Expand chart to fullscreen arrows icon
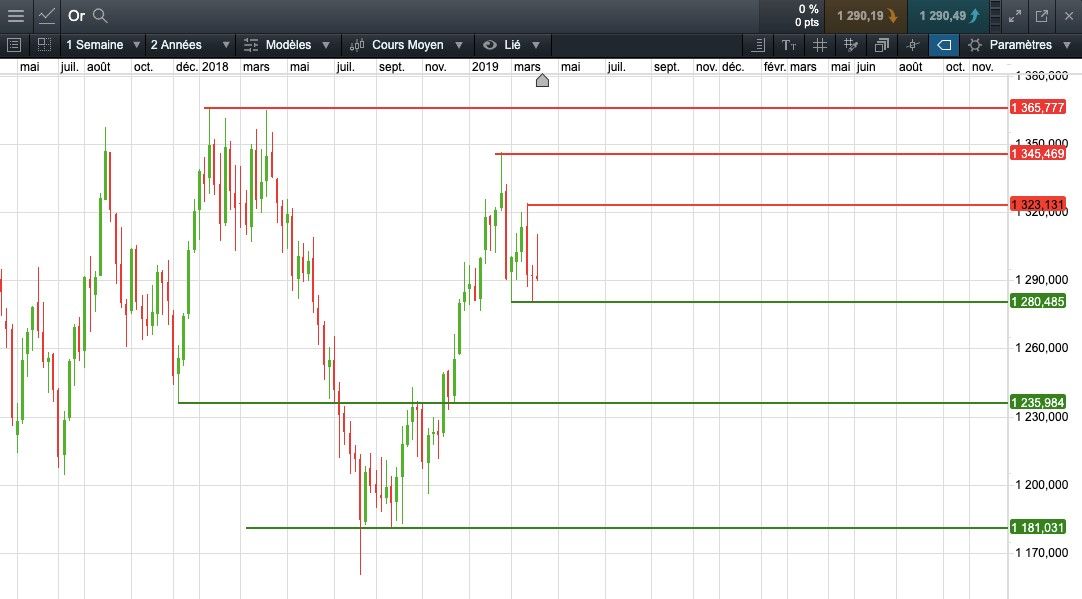Viewport: 1082px width, 599px height. coord(1015,16)
